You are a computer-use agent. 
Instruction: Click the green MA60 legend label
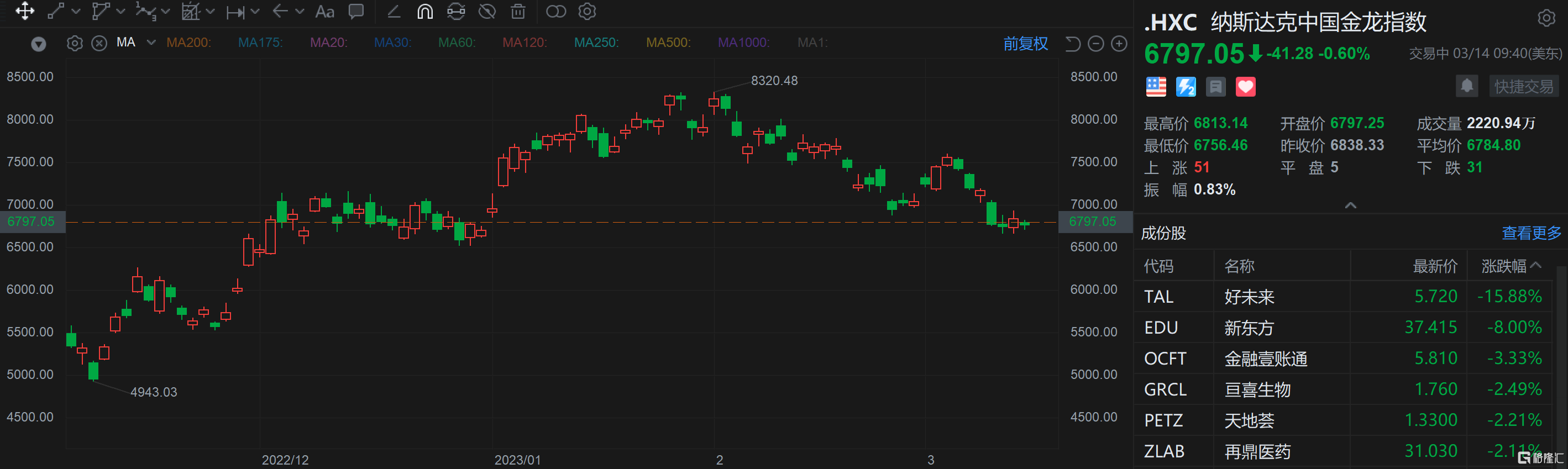(457, 43)
